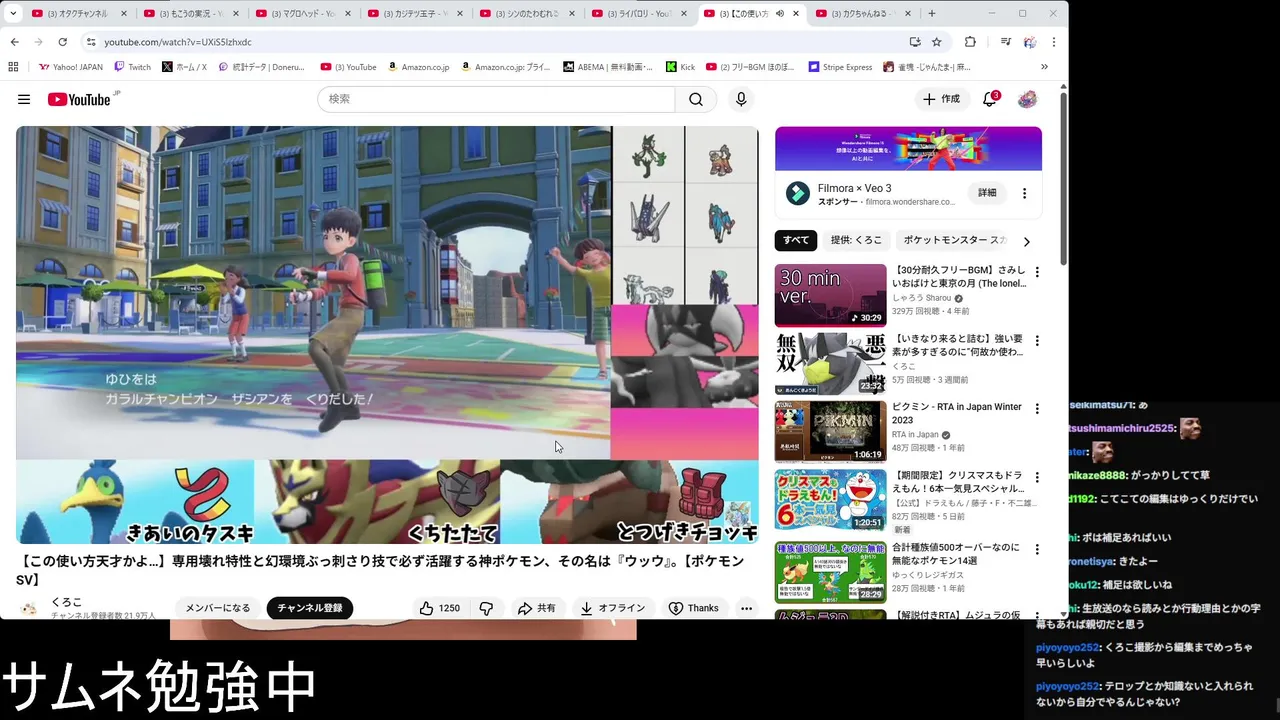
Task: Open the YouTube hamburger guide menu
Action: click(x=24, y=99)
